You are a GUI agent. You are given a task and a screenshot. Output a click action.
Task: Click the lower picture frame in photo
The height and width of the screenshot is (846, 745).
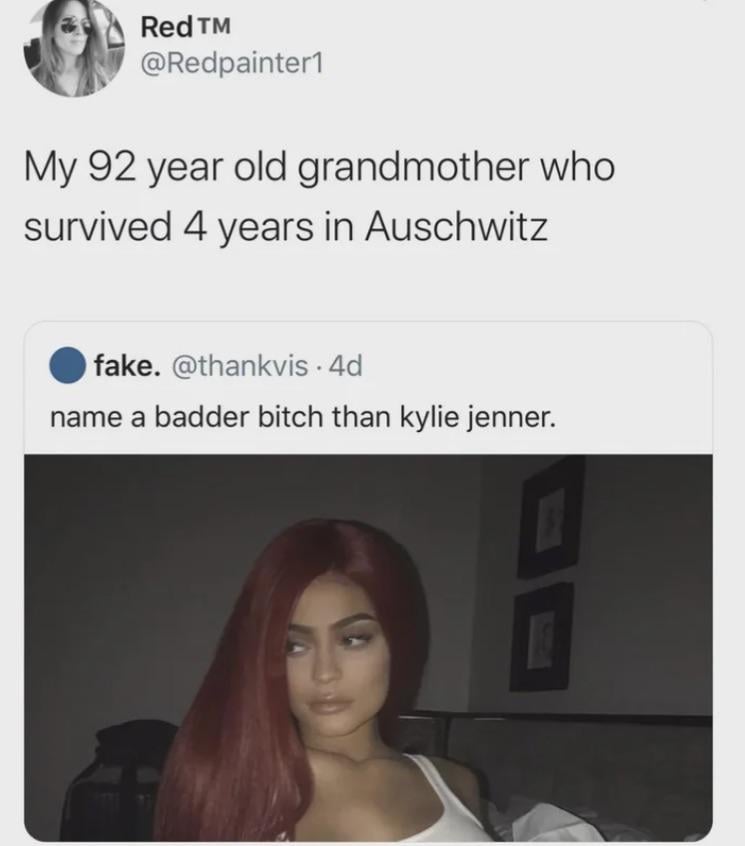541,637
